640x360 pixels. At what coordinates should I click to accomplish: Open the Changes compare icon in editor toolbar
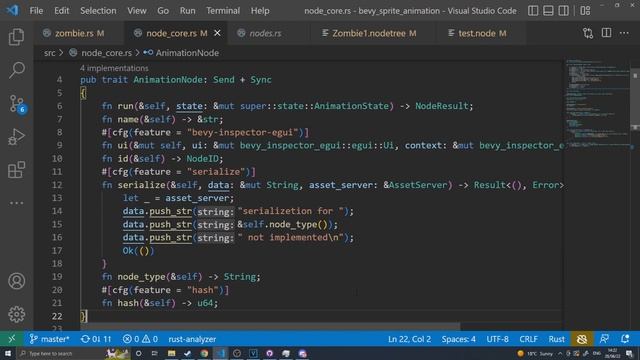tap(588, 33)
